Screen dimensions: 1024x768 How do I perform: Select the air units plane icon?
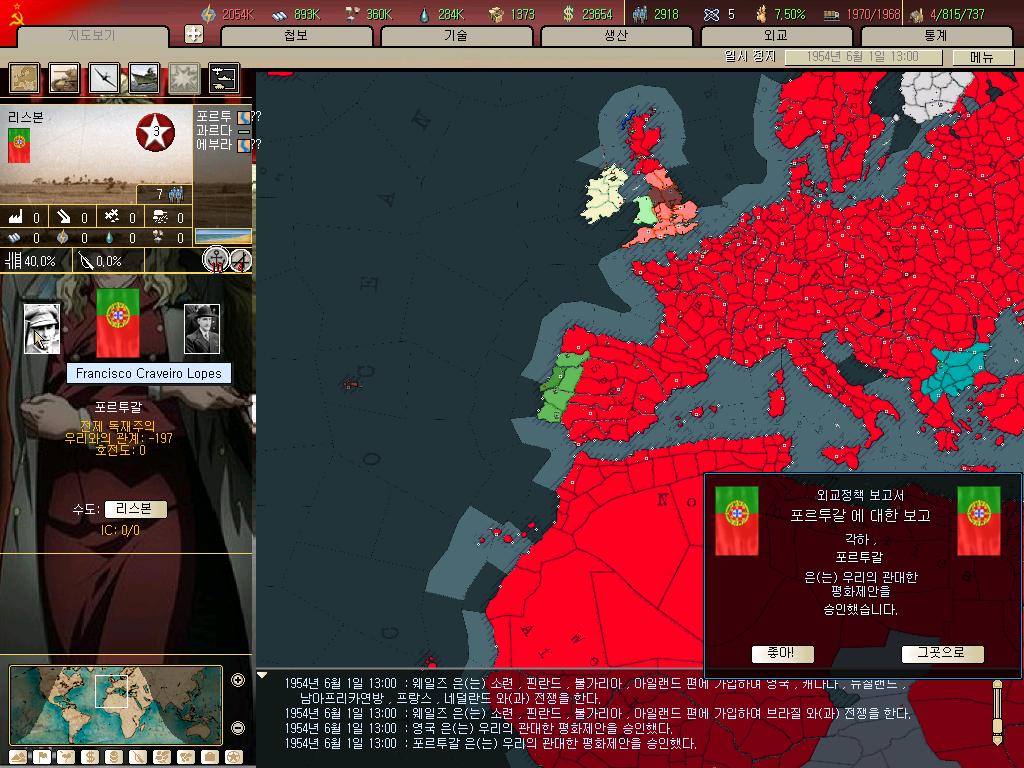coord(104,78)
